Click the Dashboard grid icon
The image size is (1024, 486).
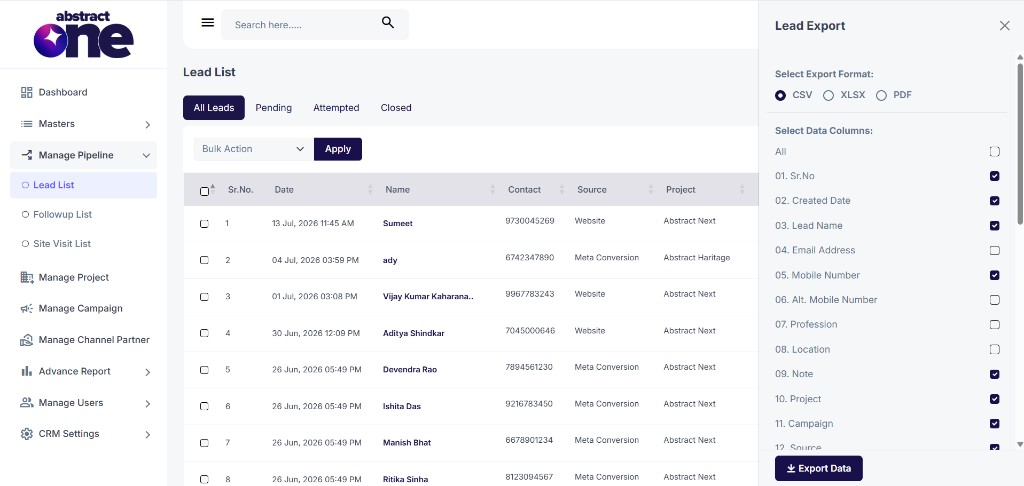tap(27, 92)
